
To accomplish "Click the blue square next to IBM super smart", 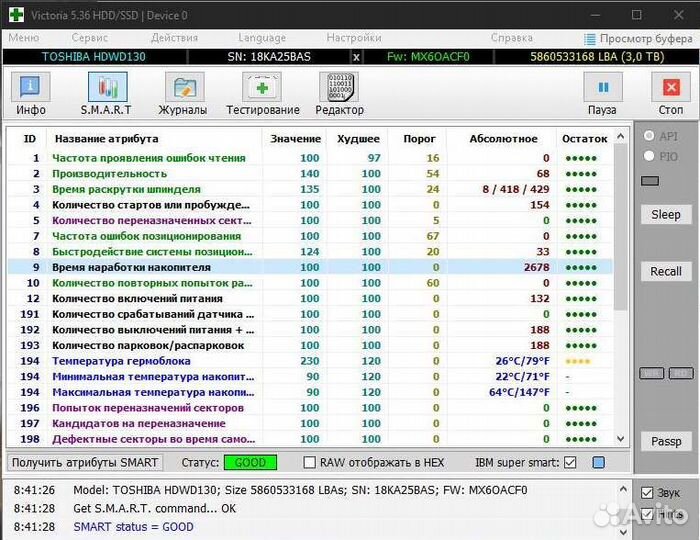I will [x=598, y=462].
